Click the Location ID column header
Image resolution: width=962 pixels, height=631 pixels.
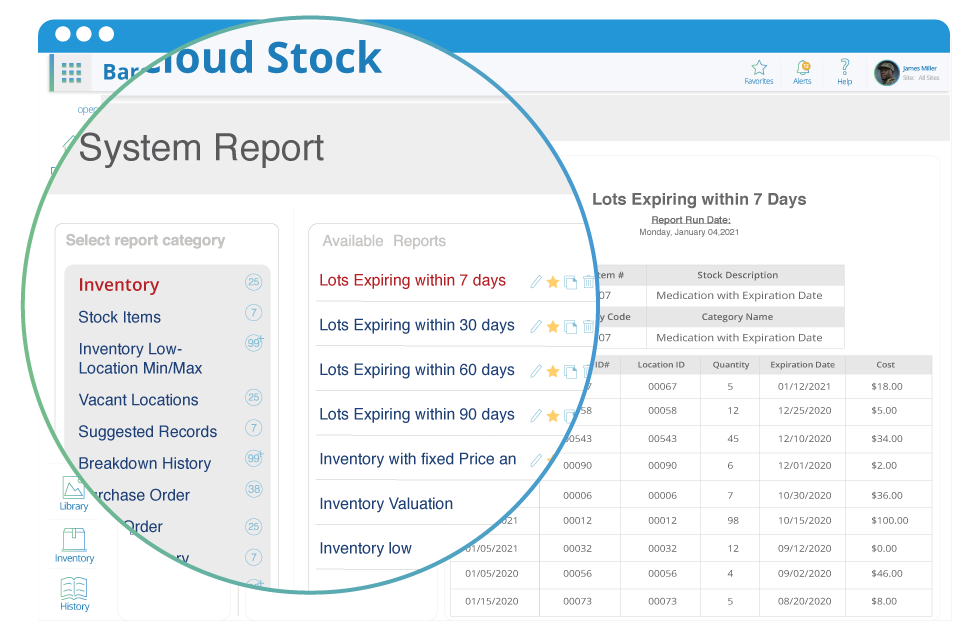click(x=661, y=365)
